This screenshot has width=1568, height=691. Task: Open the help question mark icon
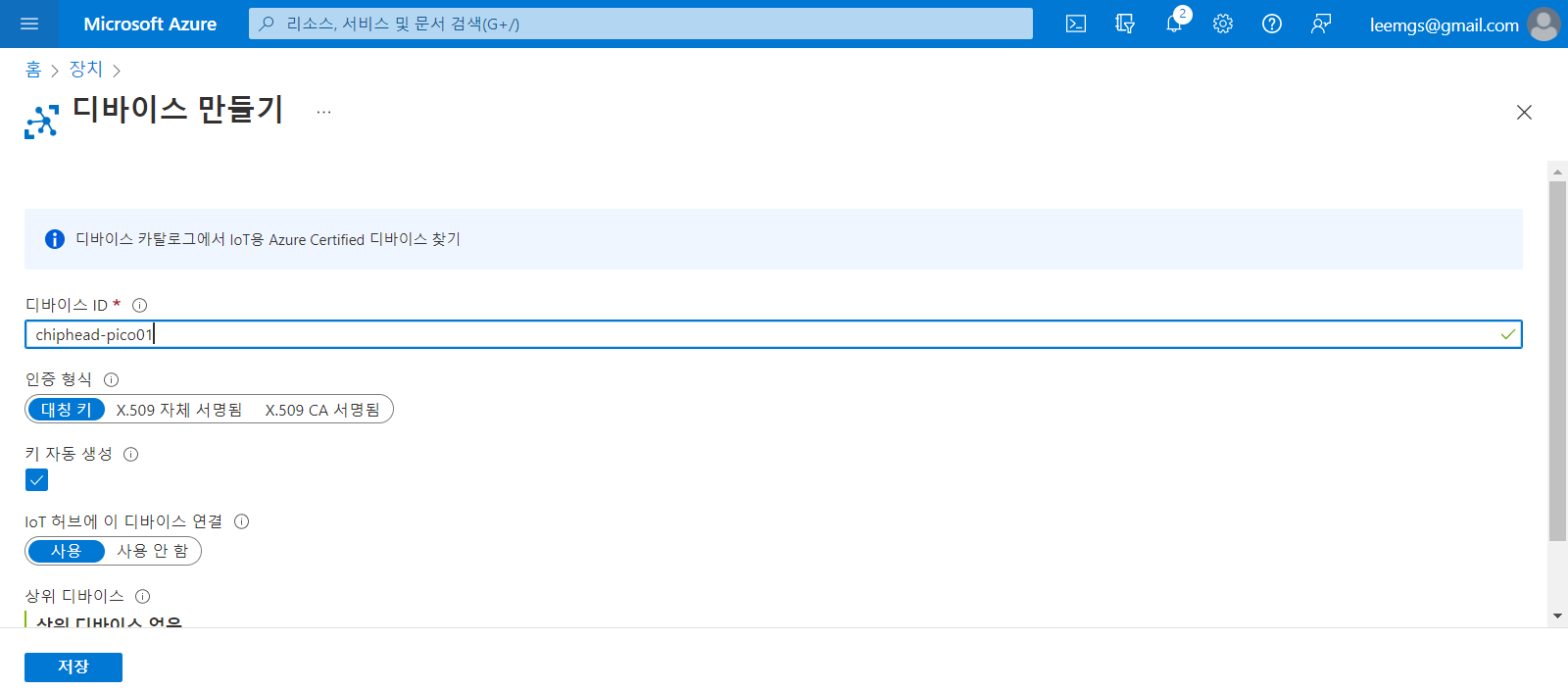click(1272, 24)
